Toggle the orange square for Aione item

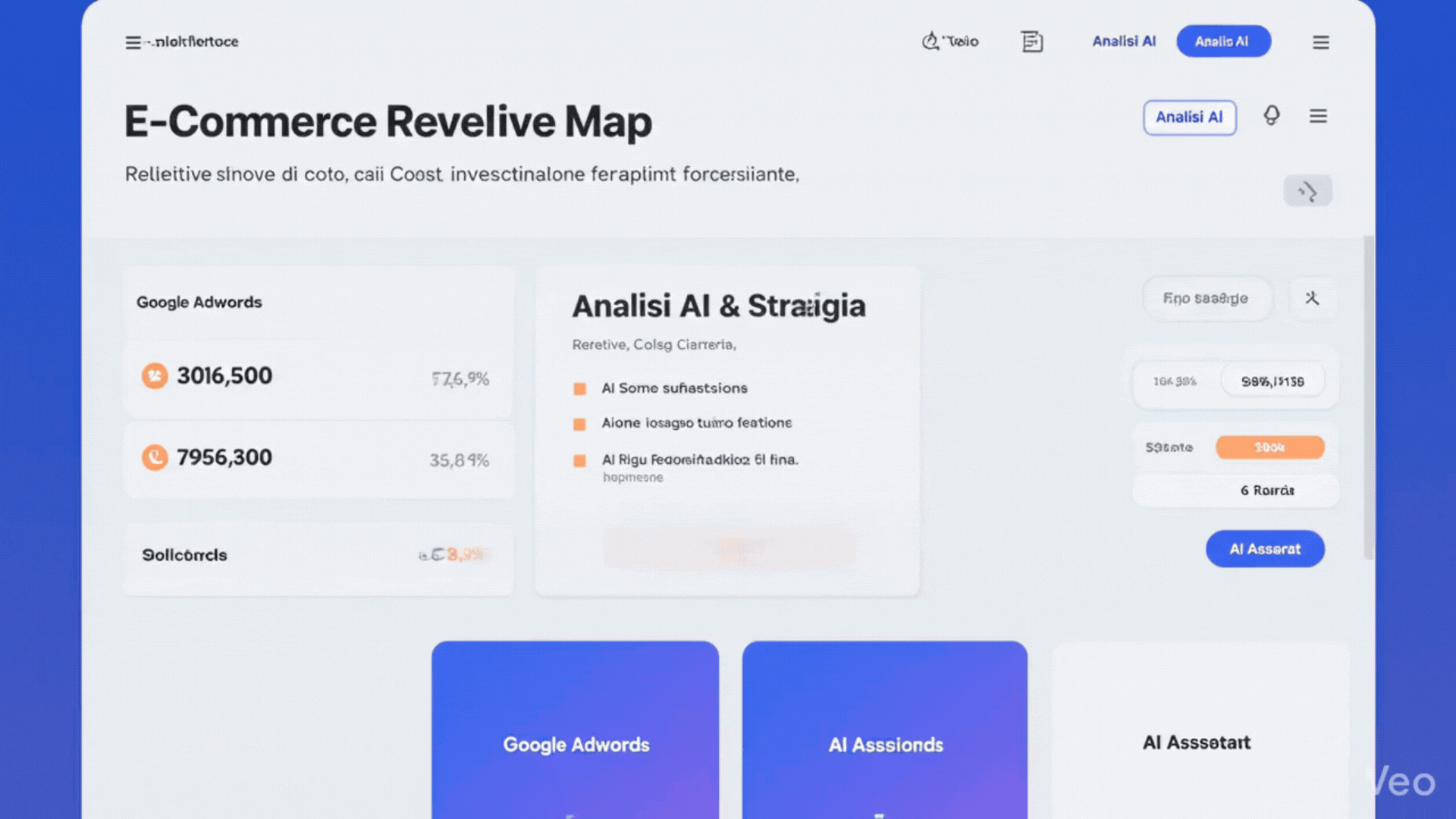point(580,424)
